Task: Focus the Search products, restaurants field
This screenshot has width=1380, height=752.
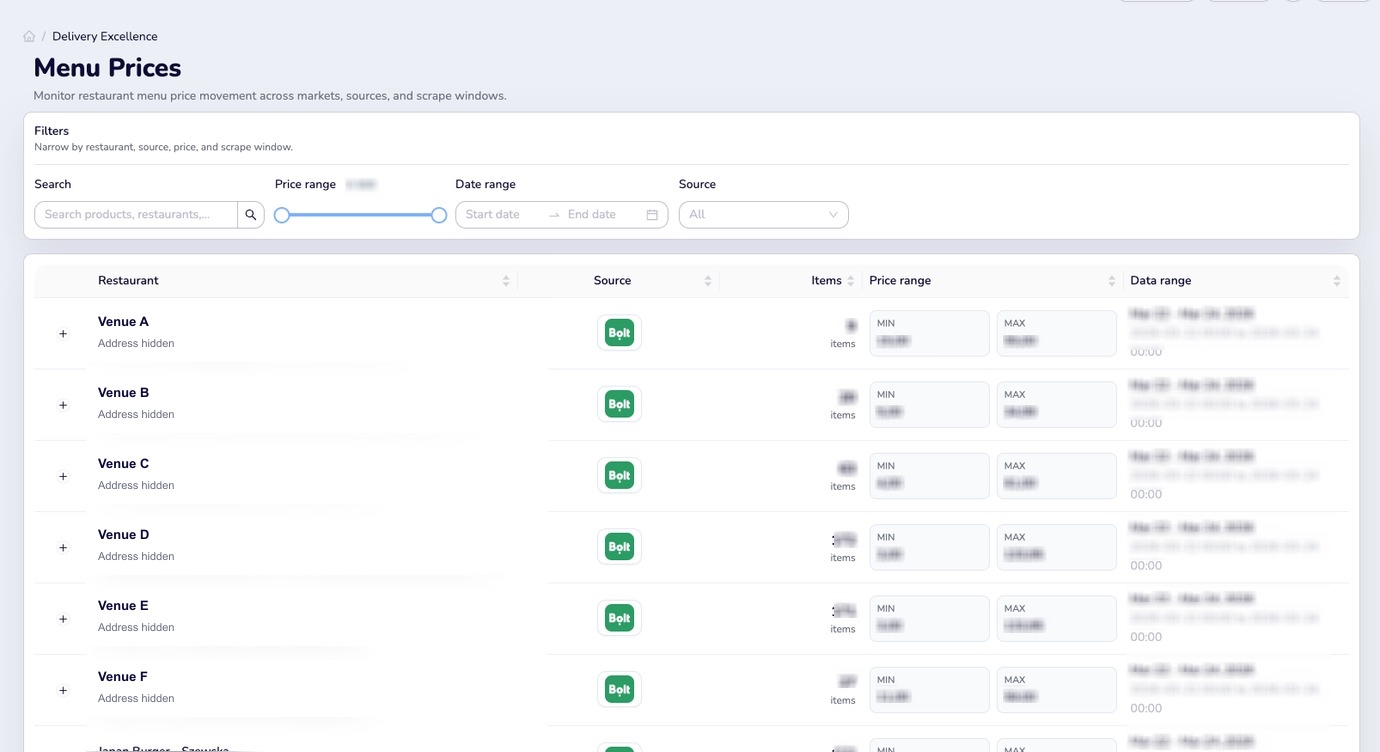Action: pos(136,215)
